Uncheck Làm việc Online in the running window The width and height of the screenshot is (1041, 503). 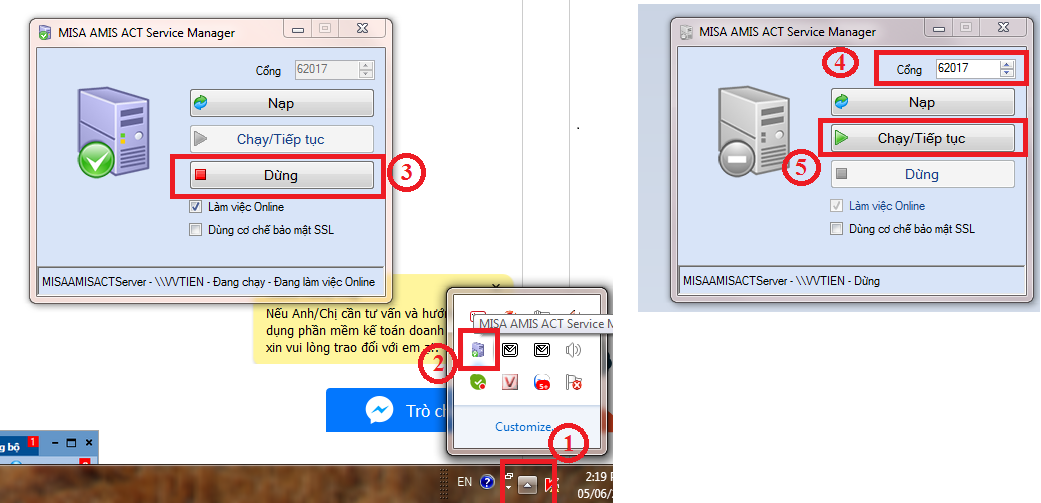click(195, 207)
